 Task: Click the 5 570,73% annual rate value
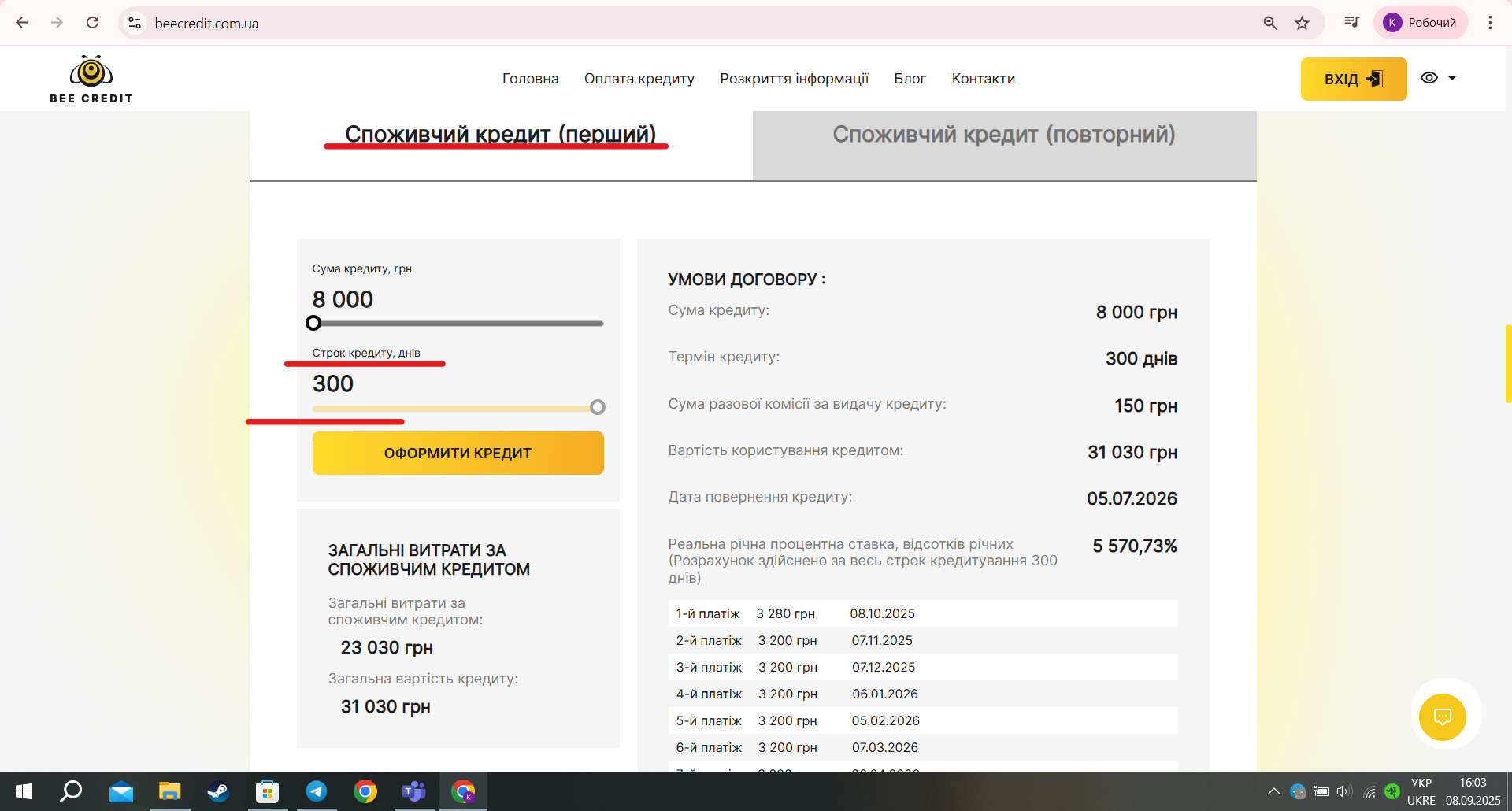coord(1135,546)
